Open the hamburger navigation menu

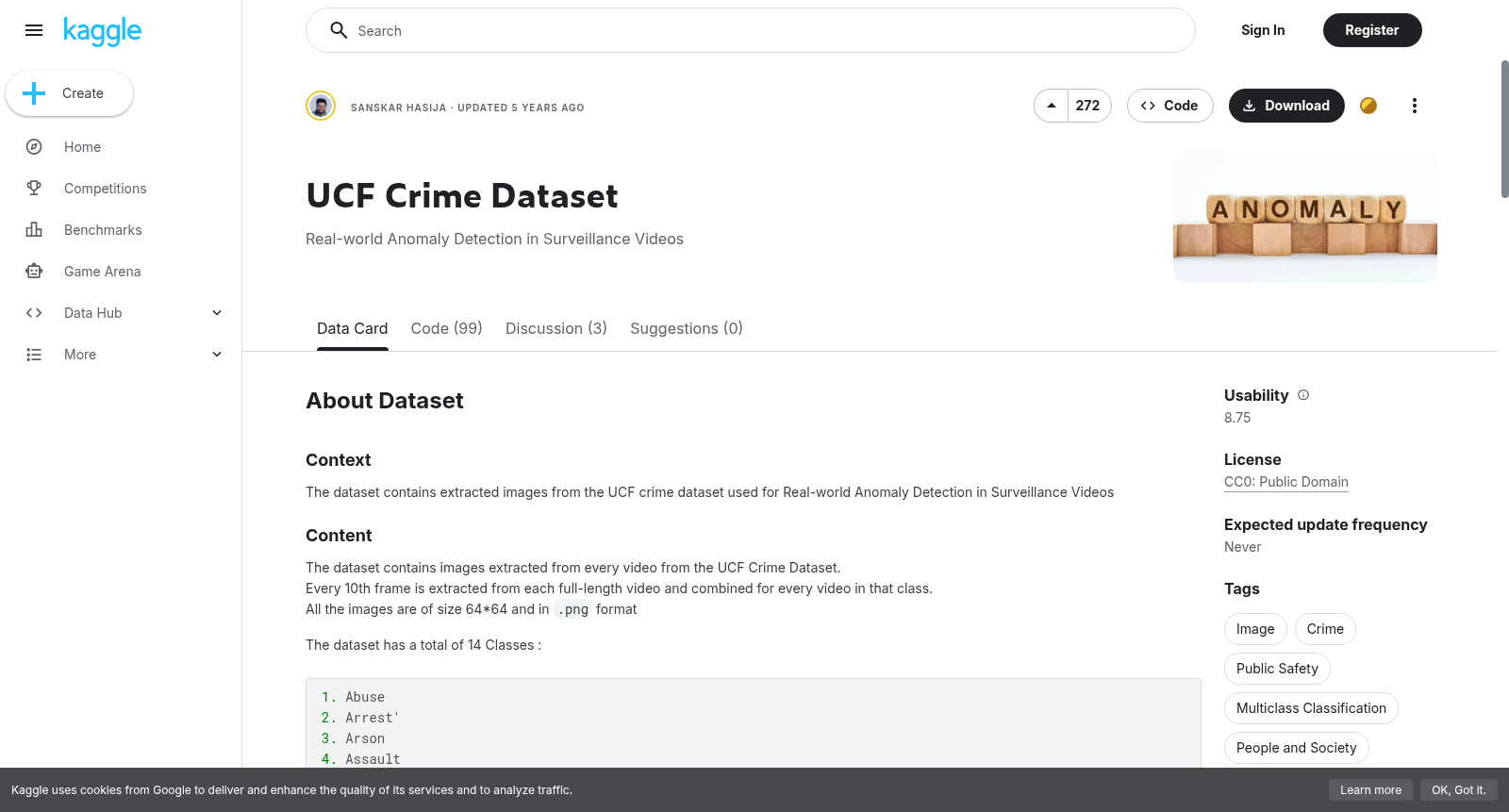[34, 30]
